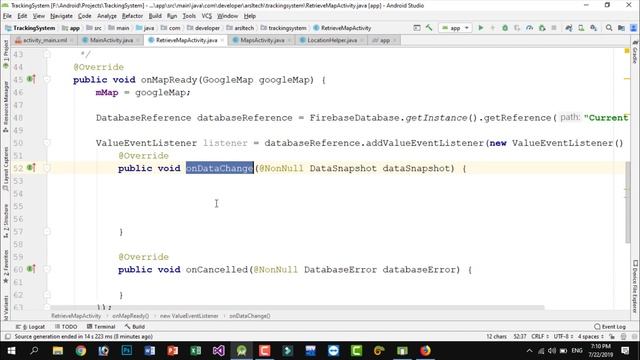Open Chrome from the Windows taskbar
The image size is (640, 360).
[80, 351]
